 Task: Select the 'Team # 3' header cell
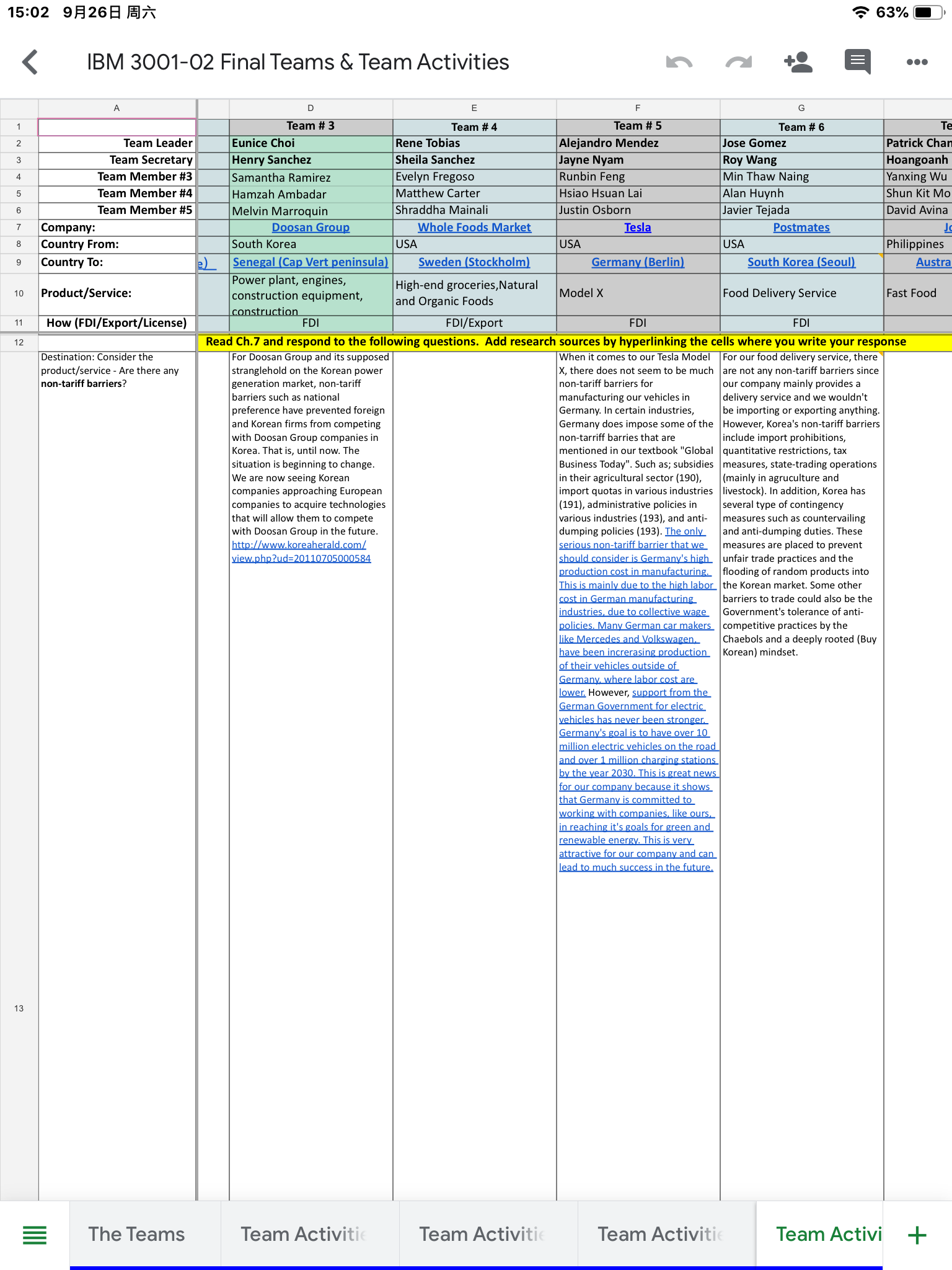point(311,127)
